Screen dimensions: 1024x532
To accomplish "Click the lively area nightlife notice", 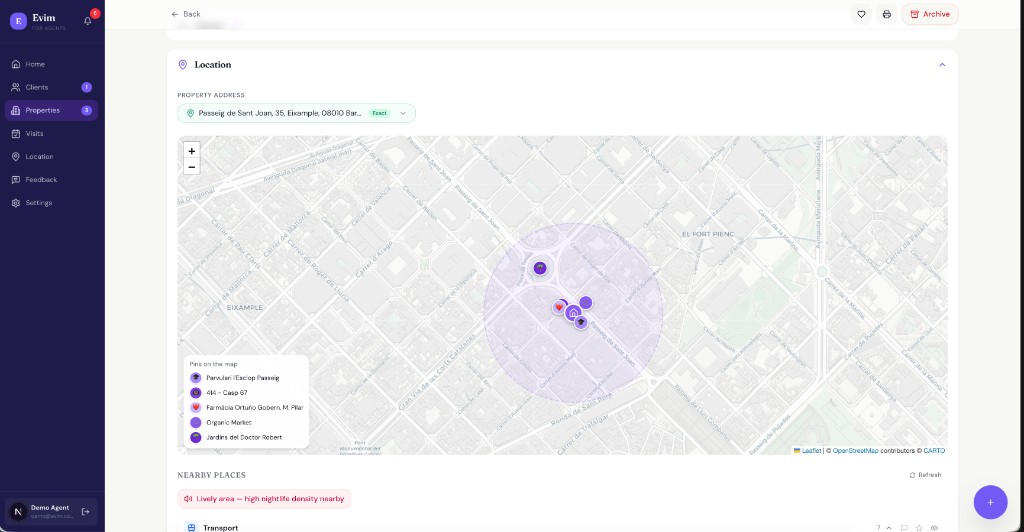I will (x=264, y=499).
